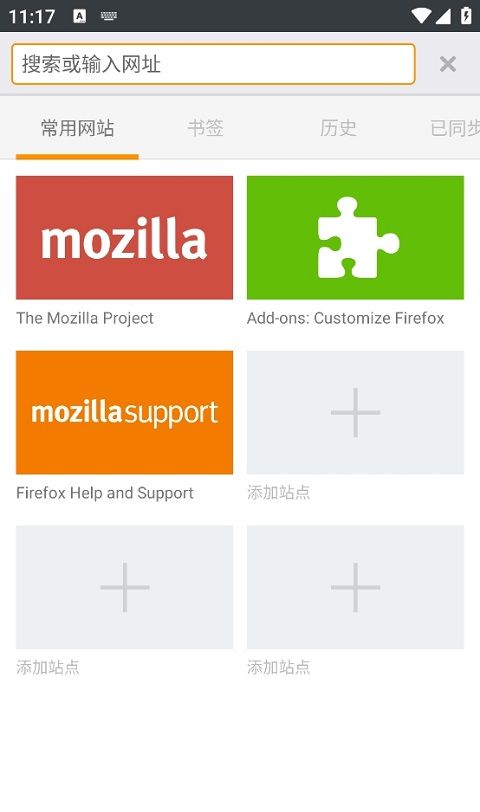Screen dimensions: 480x812
Task: Tap the 添加站点 label under the bottom-left tile
Action: click(48, 667)
